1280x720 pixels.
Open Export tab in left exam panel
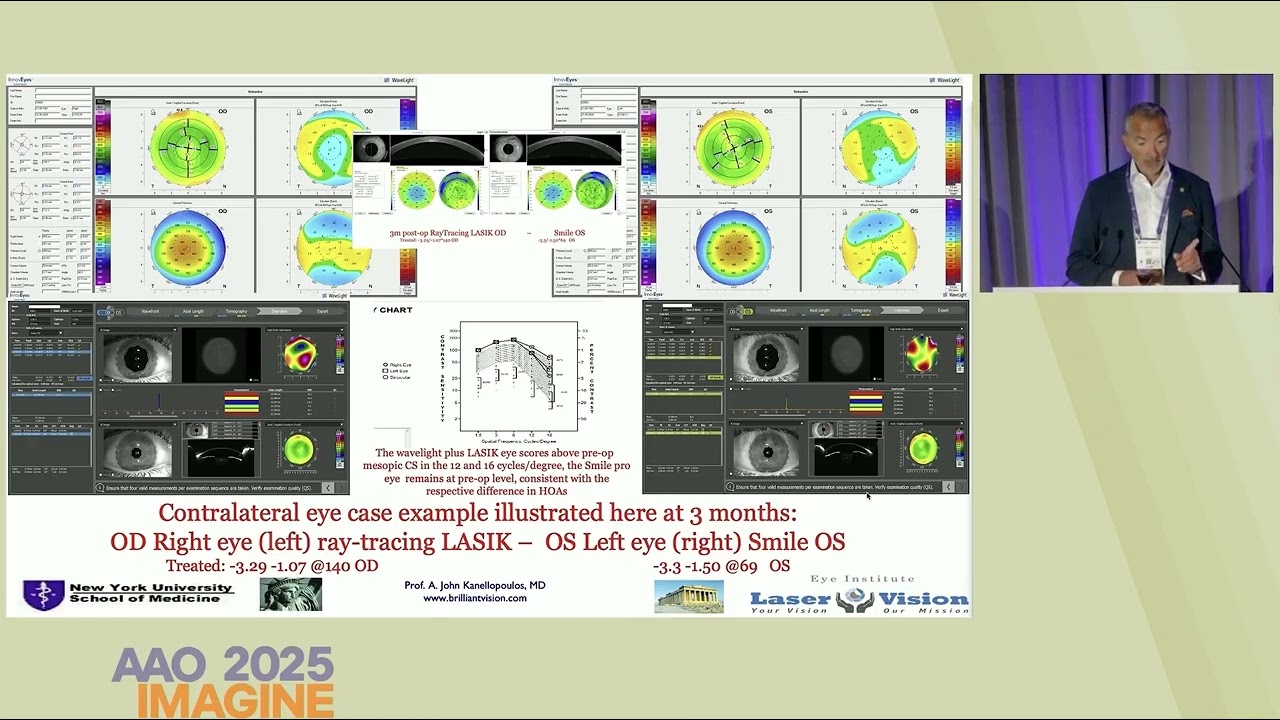click(323, 311)
